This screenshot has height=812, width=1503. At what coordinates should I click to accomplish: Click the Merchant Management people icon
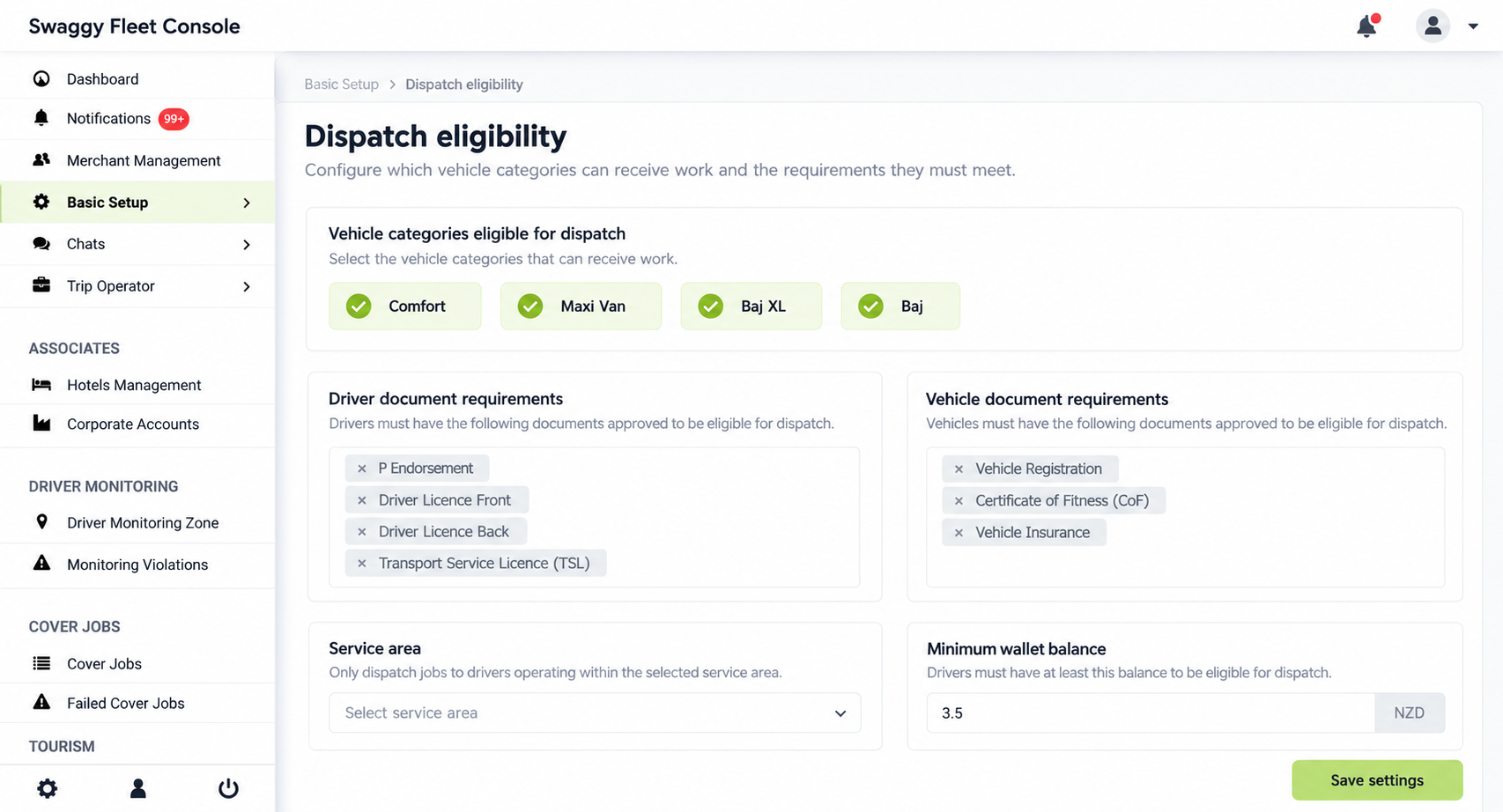41,160
